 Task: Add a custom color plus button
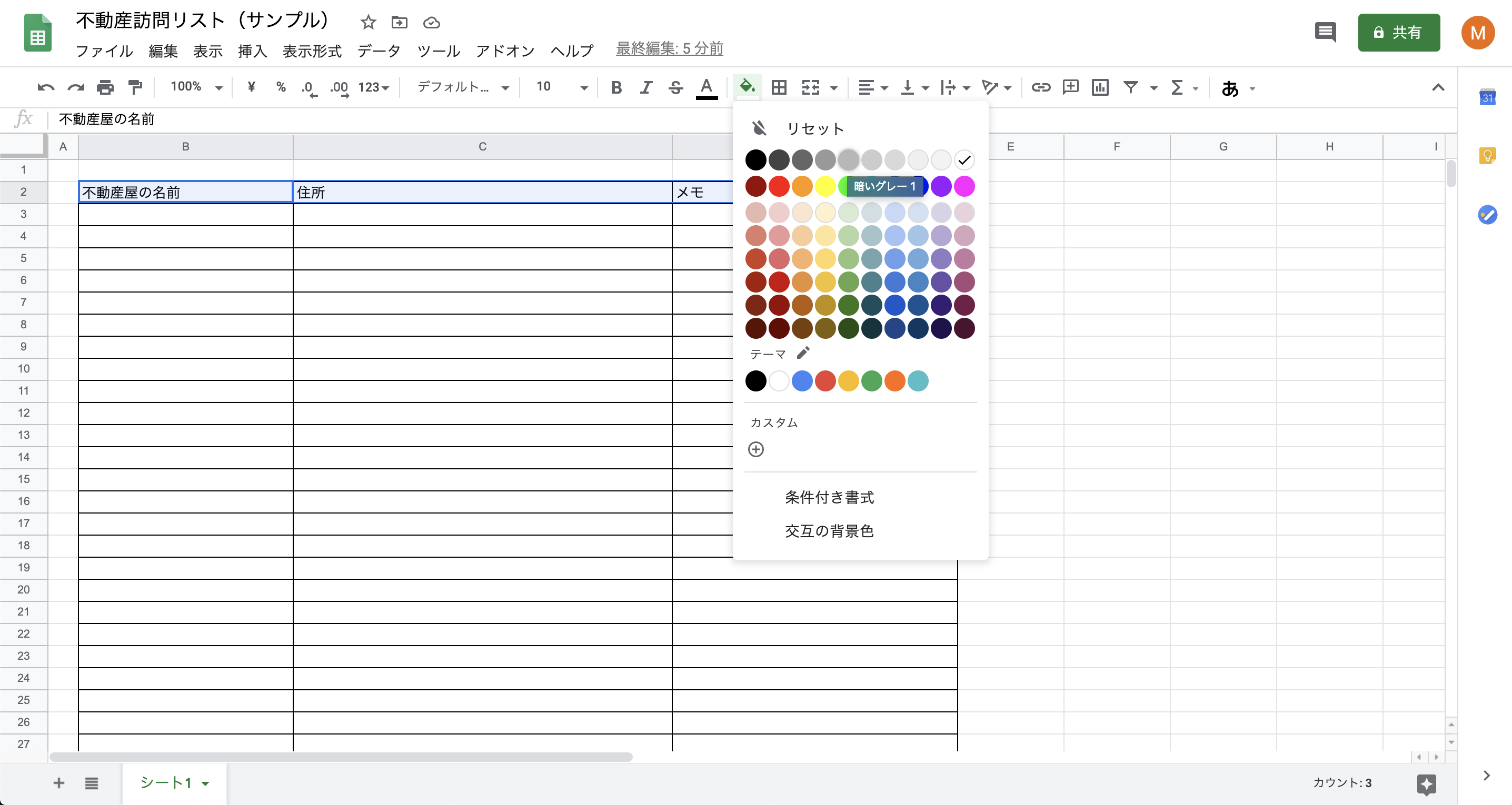(756, 449)
